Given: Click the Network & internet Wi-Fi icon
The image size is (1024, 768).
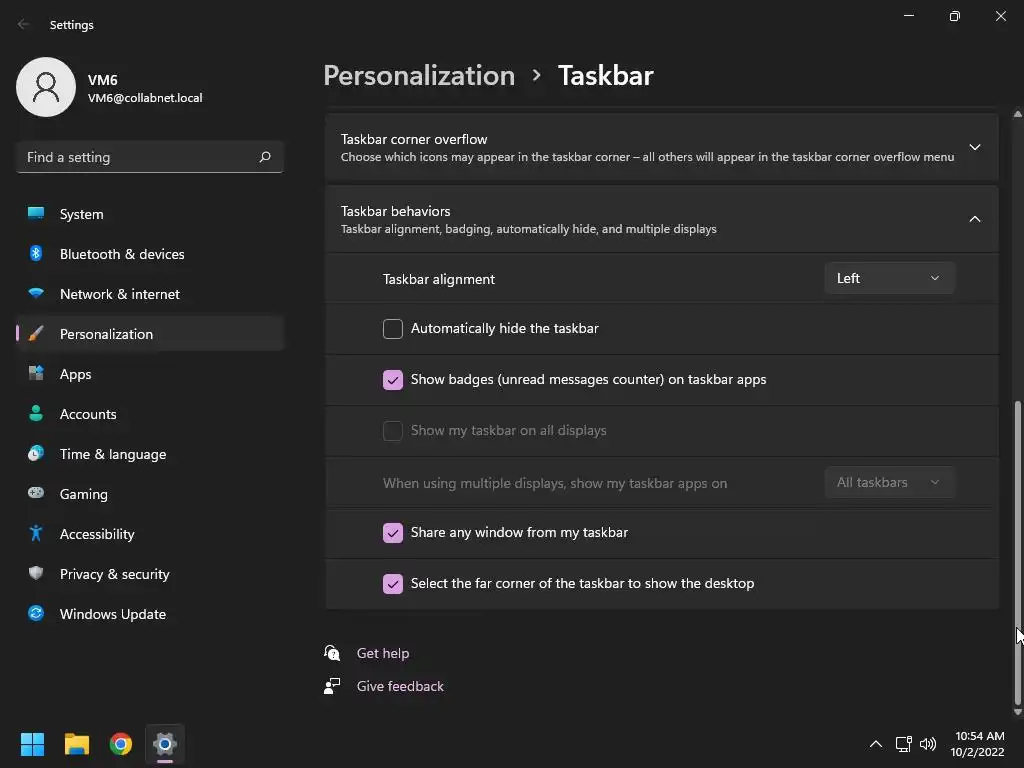Looking at the screenshot, I should tap(36, 294).
